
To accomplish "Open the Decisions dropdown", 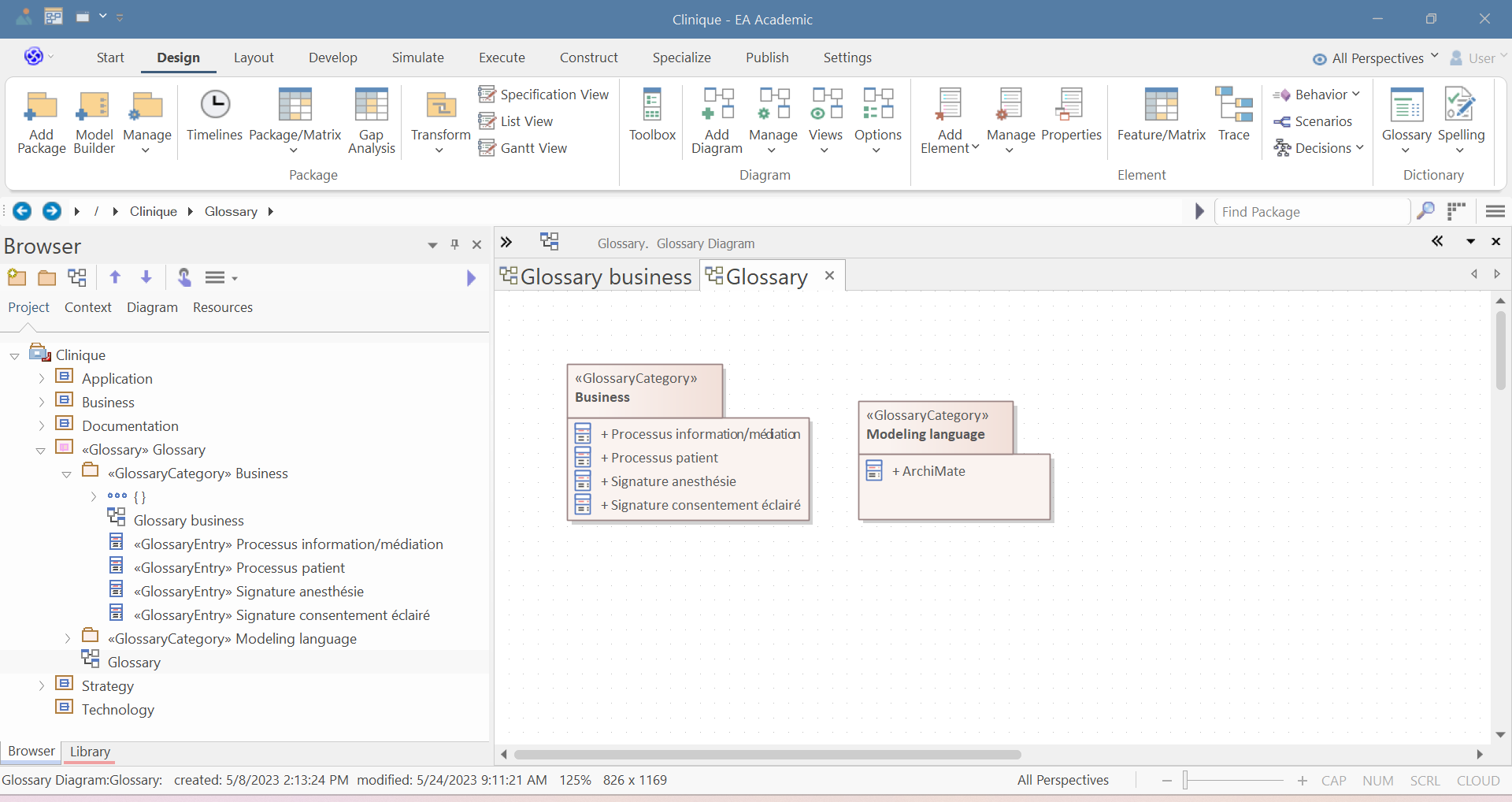I will click(1318, 148).
